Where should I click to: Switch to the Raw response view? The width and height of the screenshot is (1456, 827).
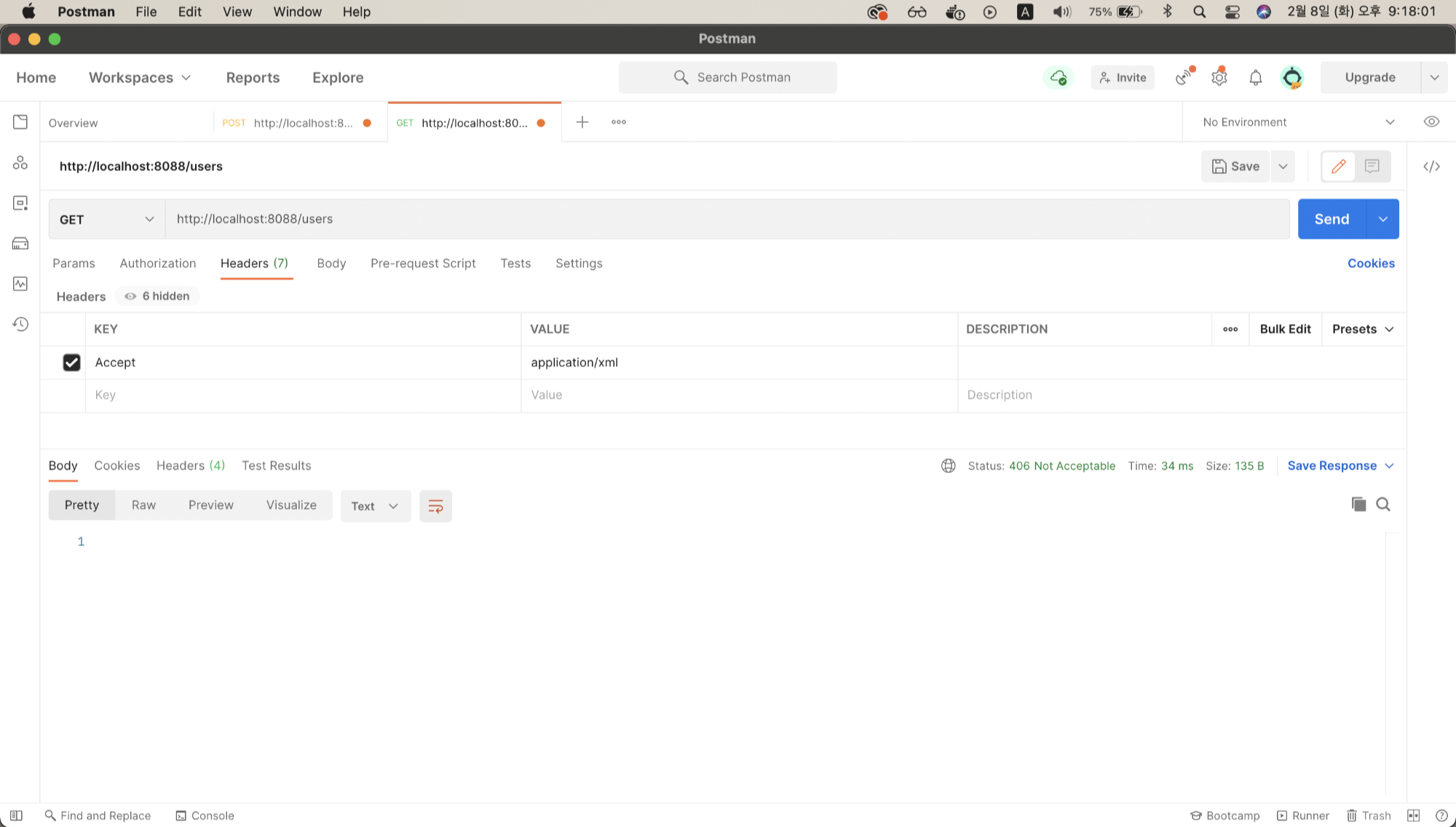143,505
